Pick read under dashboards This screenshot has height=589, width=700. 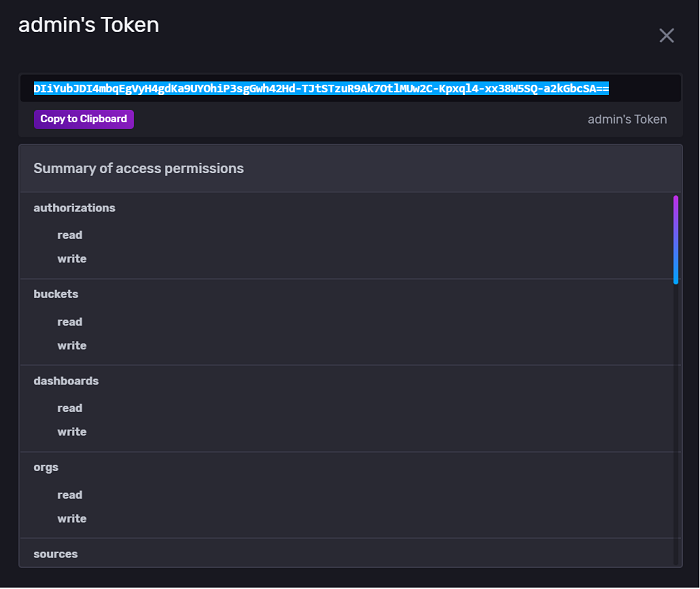(70, 408)
